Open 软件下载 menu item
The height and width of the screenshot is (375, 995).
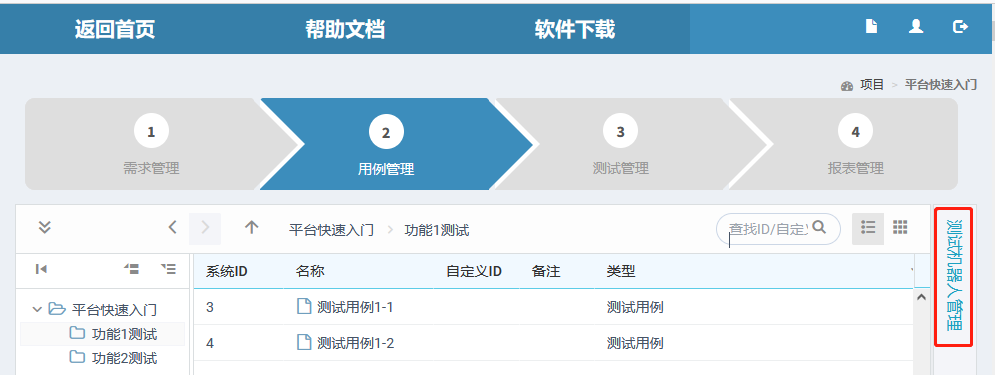click(574, 29)
